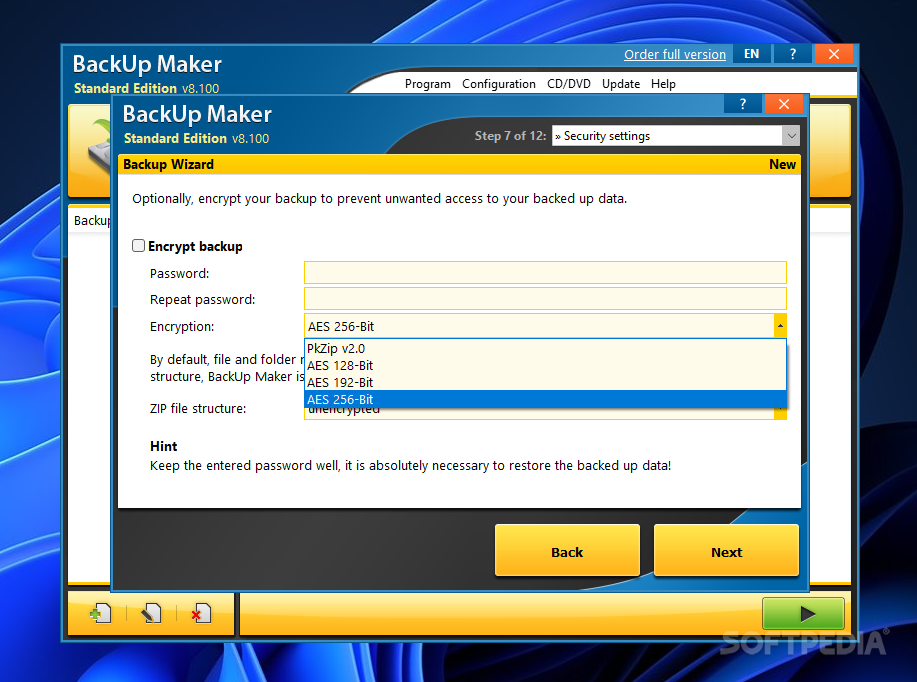Viewport: 917px width, 682px height.
Task: Open the Help menu
Action: point(663,84)
